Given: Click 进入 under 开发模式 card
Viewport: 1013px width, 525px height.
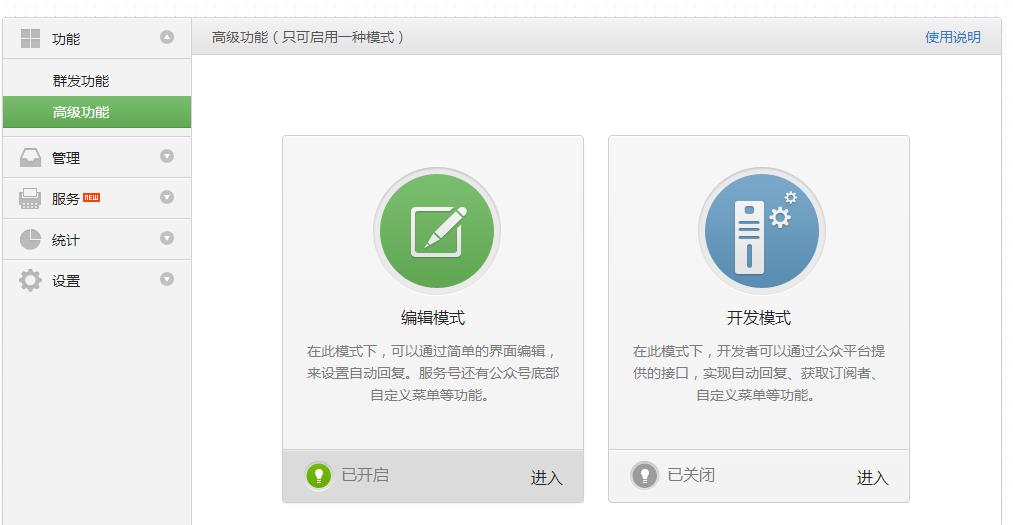Looking at the screenshot, I should (873, 477).
